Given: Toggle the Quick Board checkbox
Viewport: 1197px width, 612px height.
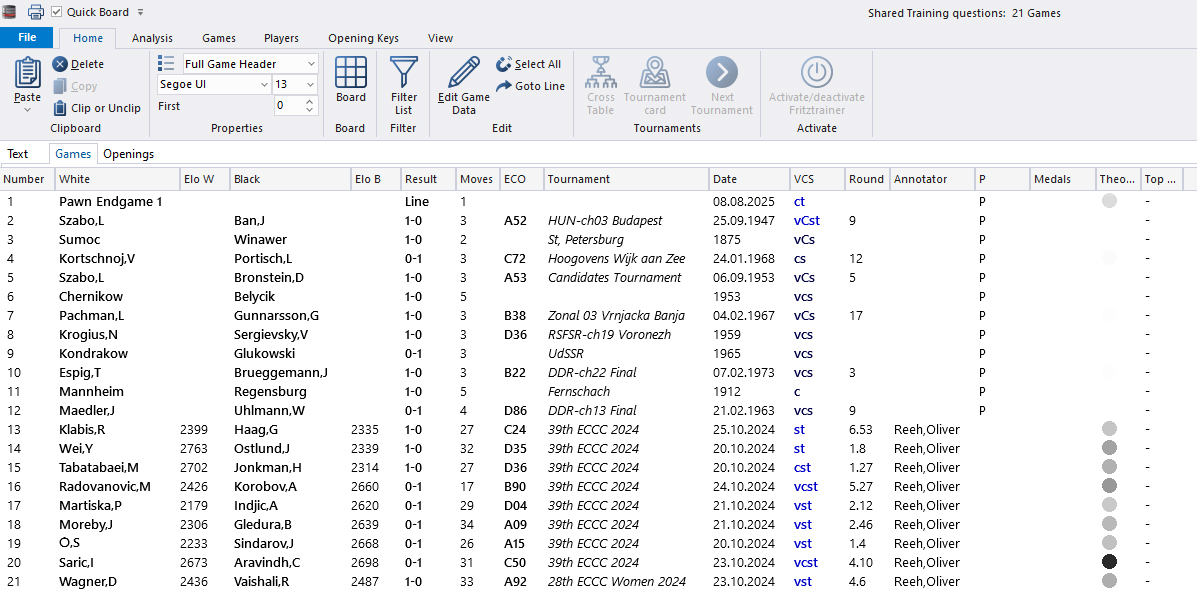Looking at the screenshot, I should (x=57, y=12).
